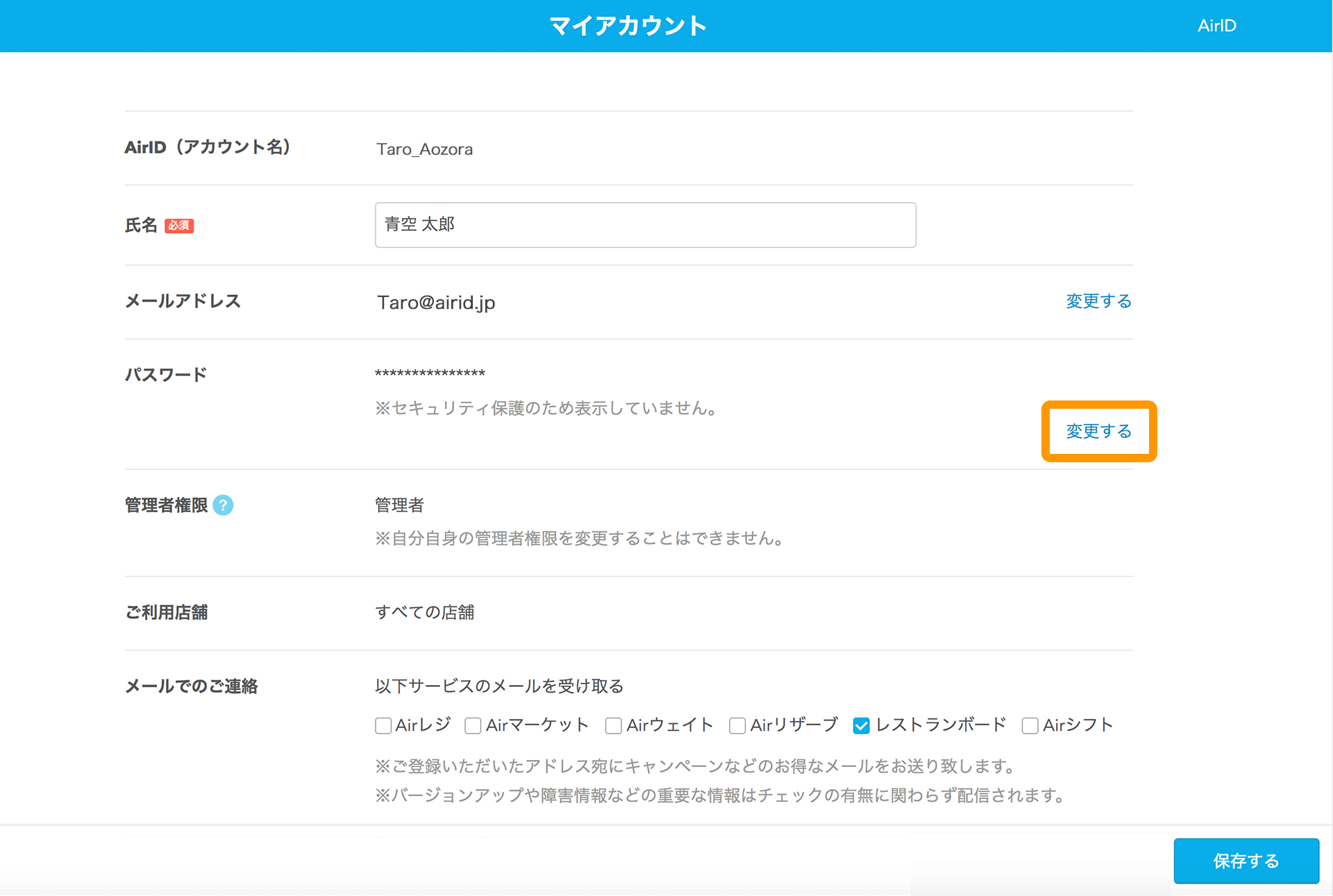This screenshot has height=896, width=1333.
Task: Click the バージョンアップ notice text
Action: [x=721, y=795]
